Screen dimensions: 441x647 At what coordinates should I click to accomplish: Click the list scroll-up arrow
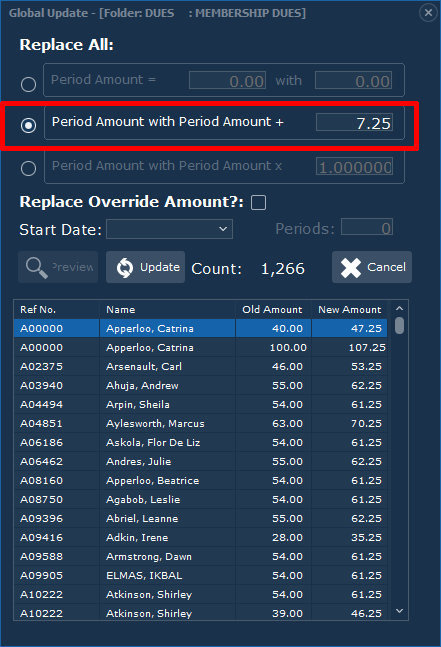pyautogui.click(x=399, y=309)
